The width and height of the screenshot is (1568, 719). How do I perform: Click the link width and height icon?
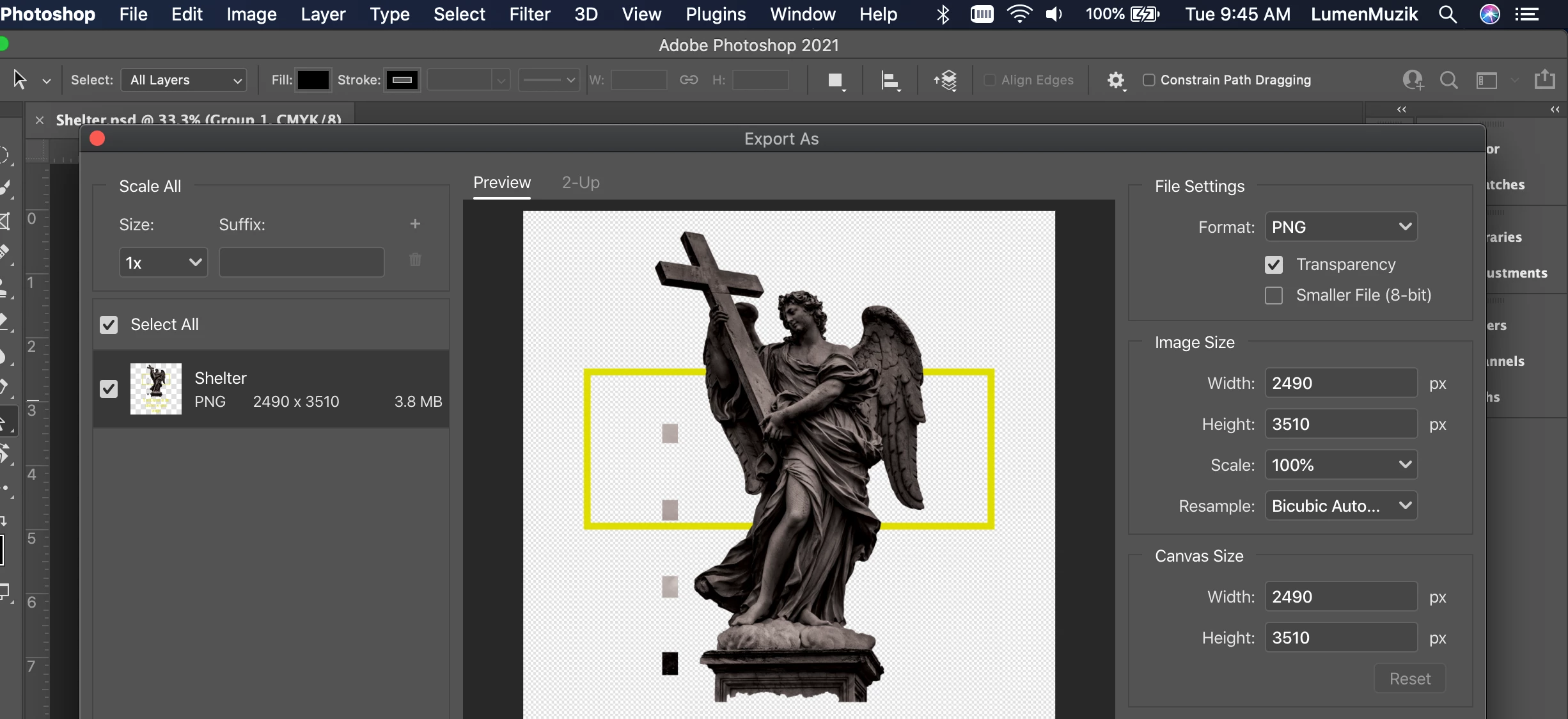pyautogui.click(x=689, y=80)
